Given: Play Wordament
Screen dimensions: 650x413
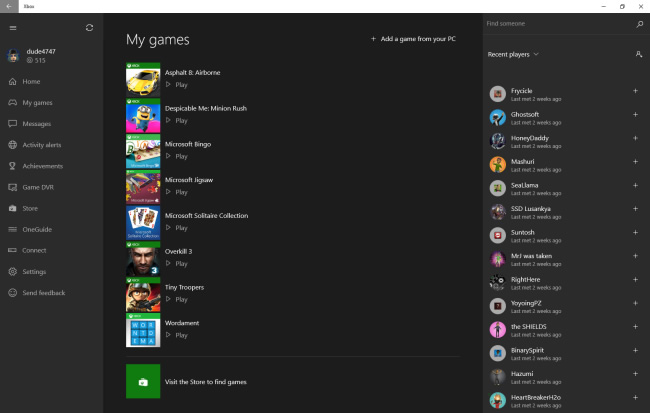Looking at the screenshot, I should [x=177, y=335].
